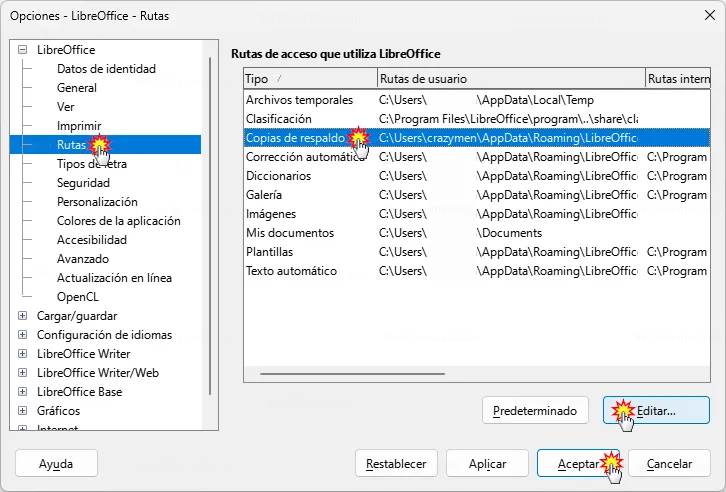Viewport: 726px width, 492px height.
Task: Click the Predeterminado button
Action: click(535, 411)
